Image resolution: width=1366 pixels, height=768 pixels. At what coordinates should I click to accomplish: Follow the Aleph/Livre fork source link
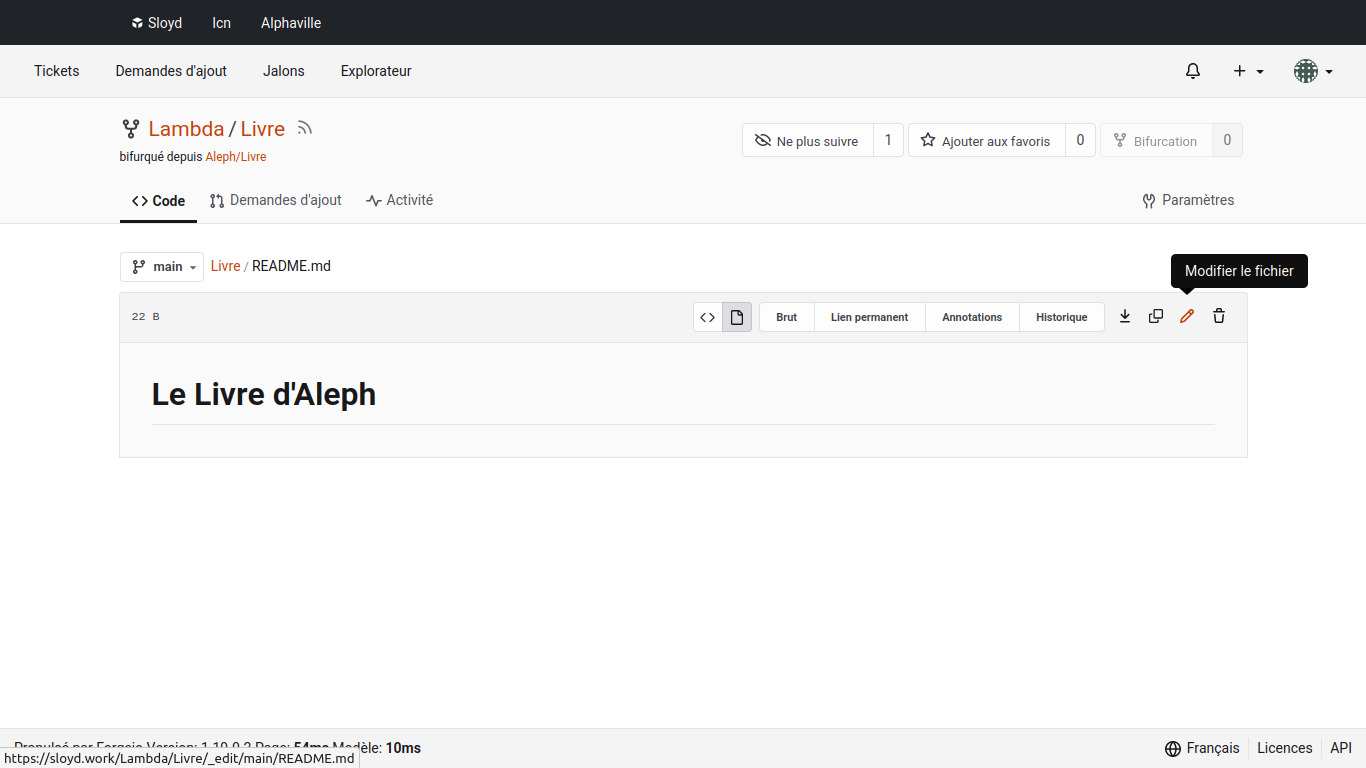(x=236, y=157)
